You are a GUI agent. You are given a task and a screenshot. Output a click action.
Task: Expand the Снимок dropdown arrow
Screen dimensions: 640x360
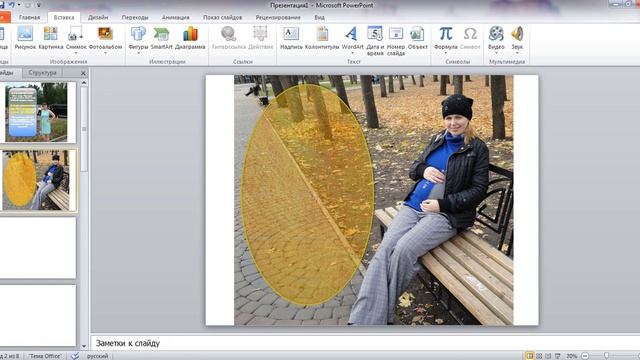(x=76, y=53)
